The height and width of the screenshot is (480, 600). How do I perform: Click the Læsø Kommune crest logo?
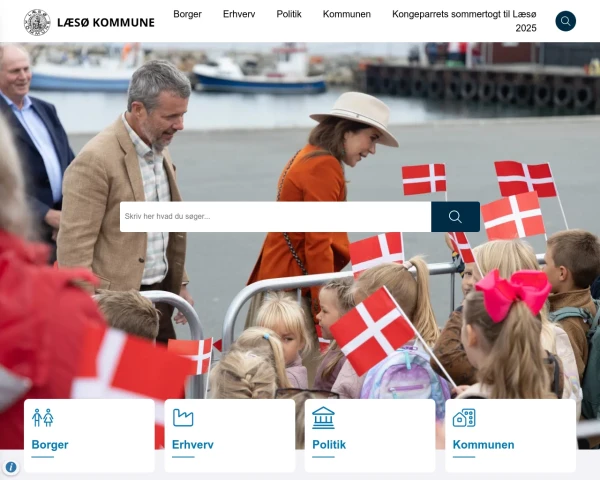[37, 23]
